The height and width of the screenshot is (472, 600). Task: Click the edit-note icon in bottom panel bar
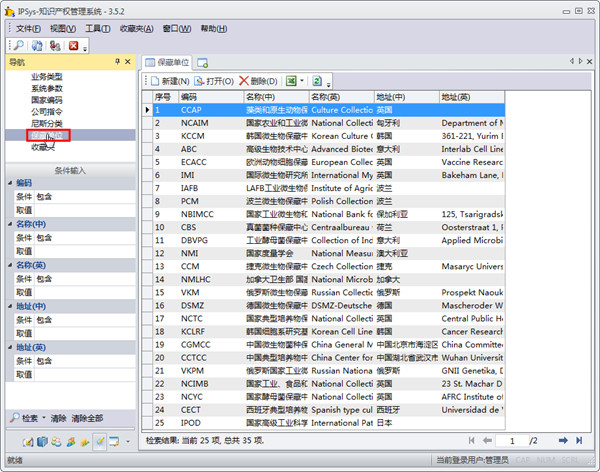click(28, 442)
